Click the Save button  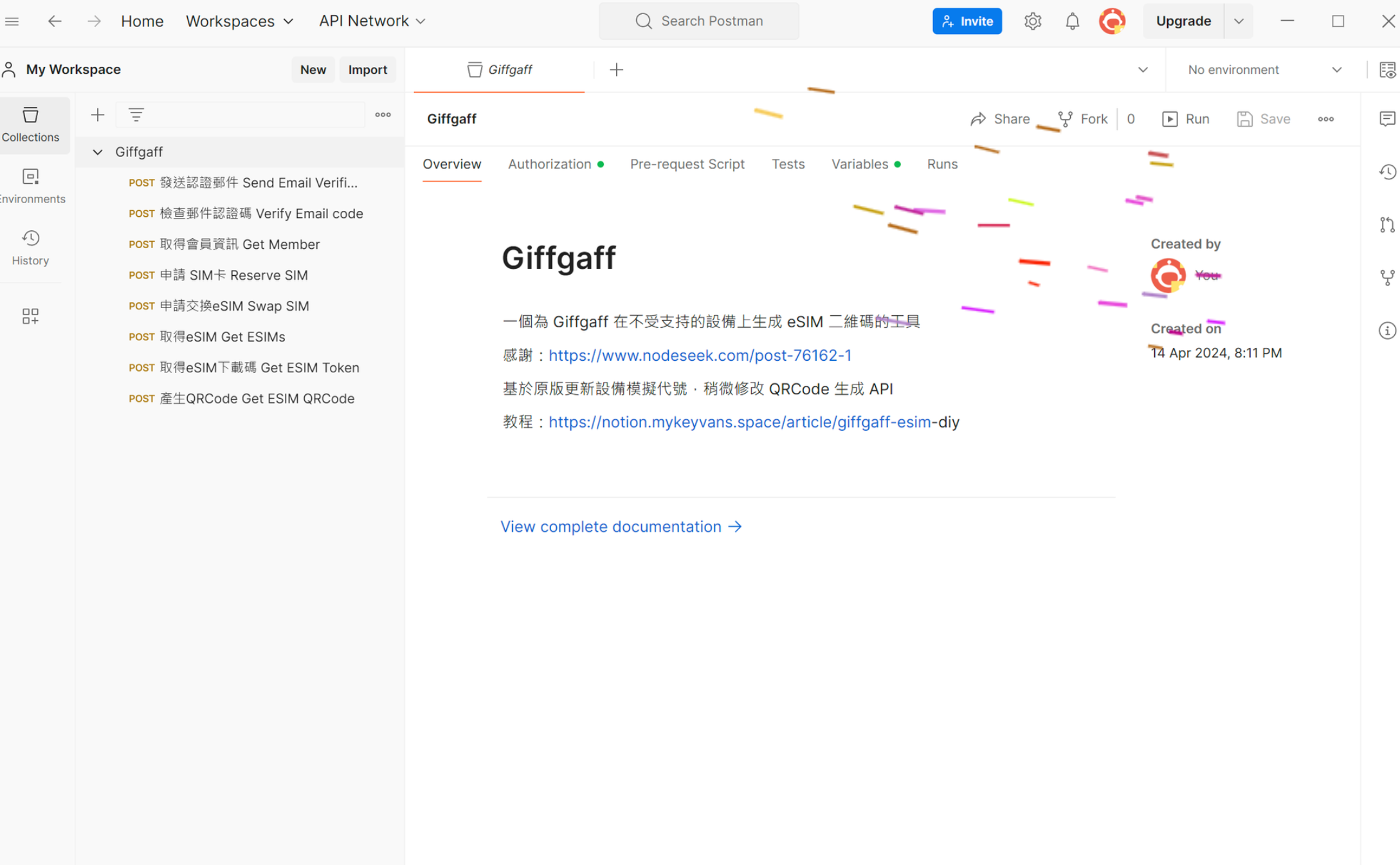pyautogui.click(x=1264, y=119)
